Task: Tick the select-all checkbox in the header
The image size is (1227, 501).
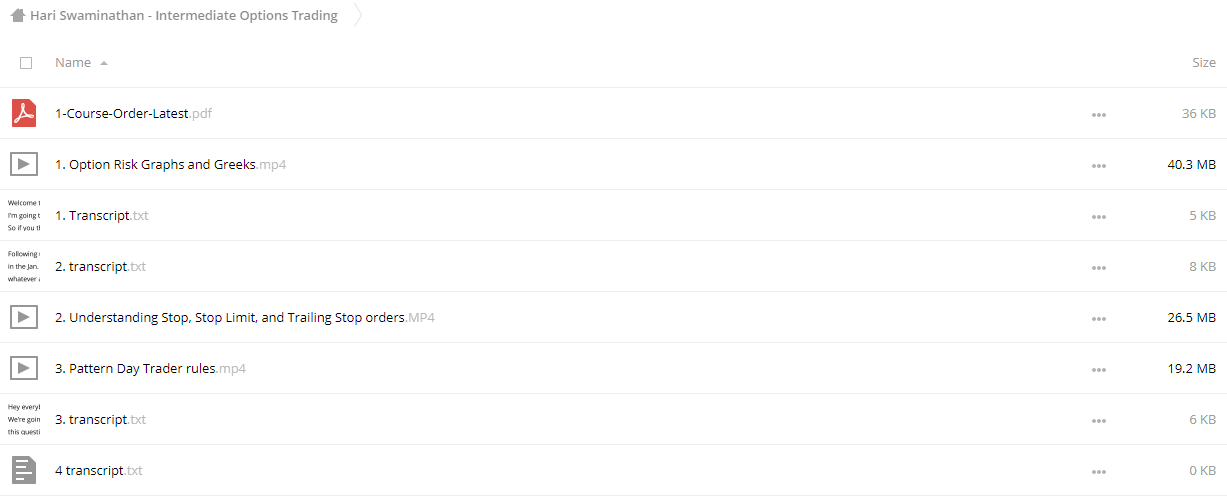Action: coord(26,63)
